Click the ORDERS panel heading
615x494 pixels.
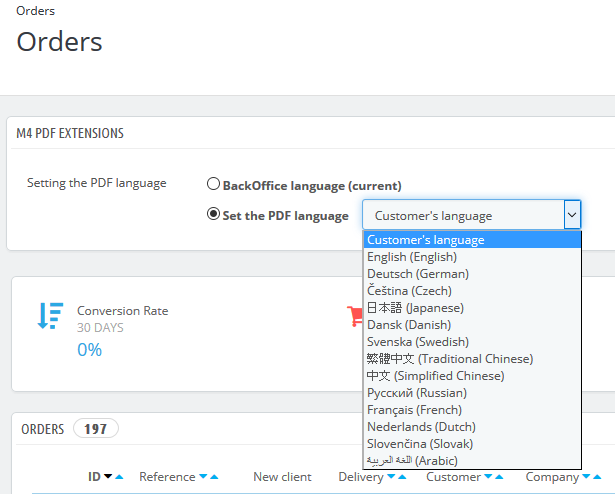pos(42,429)
